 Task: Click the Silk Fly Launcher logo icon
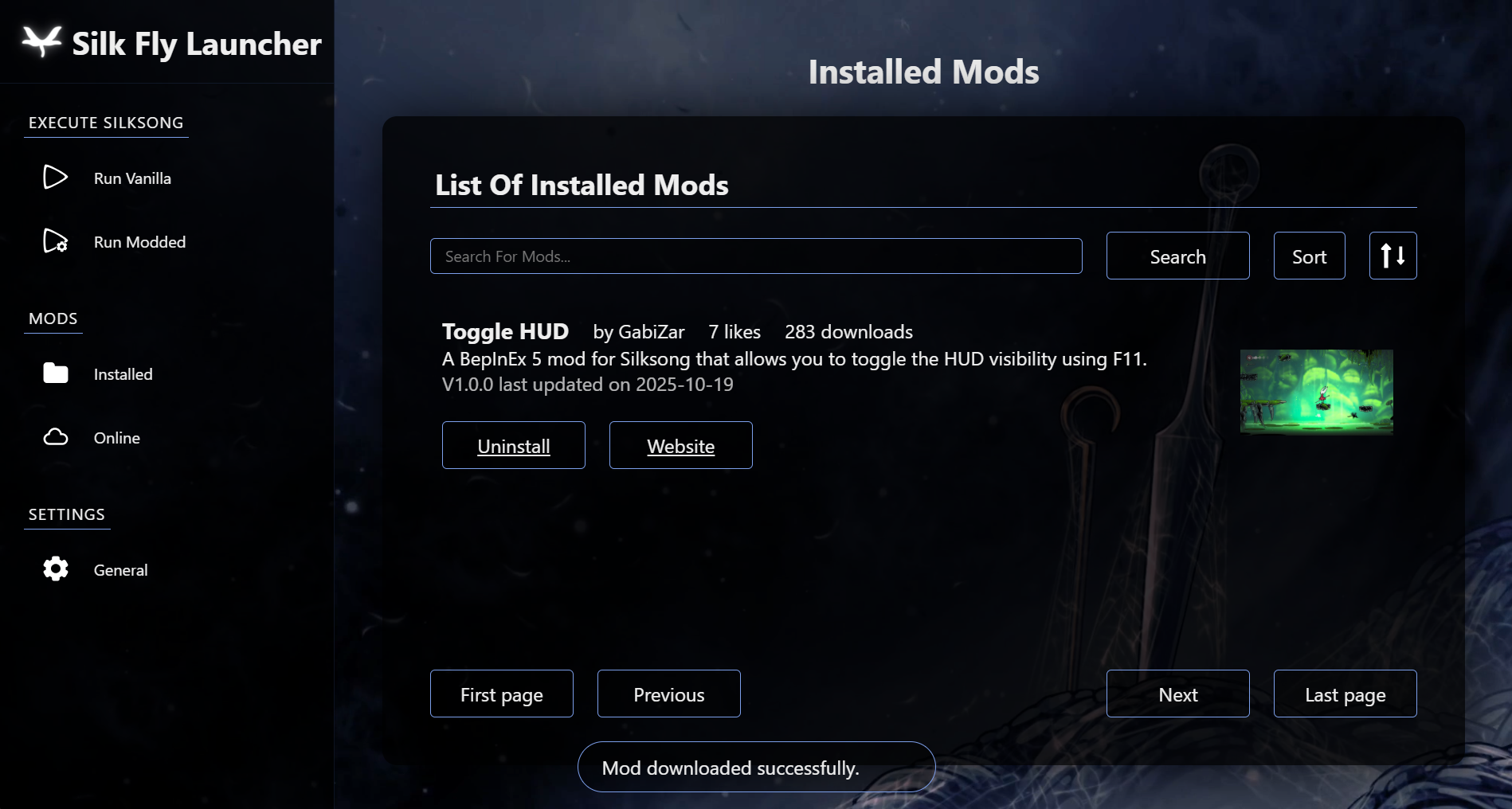(41, 41)
